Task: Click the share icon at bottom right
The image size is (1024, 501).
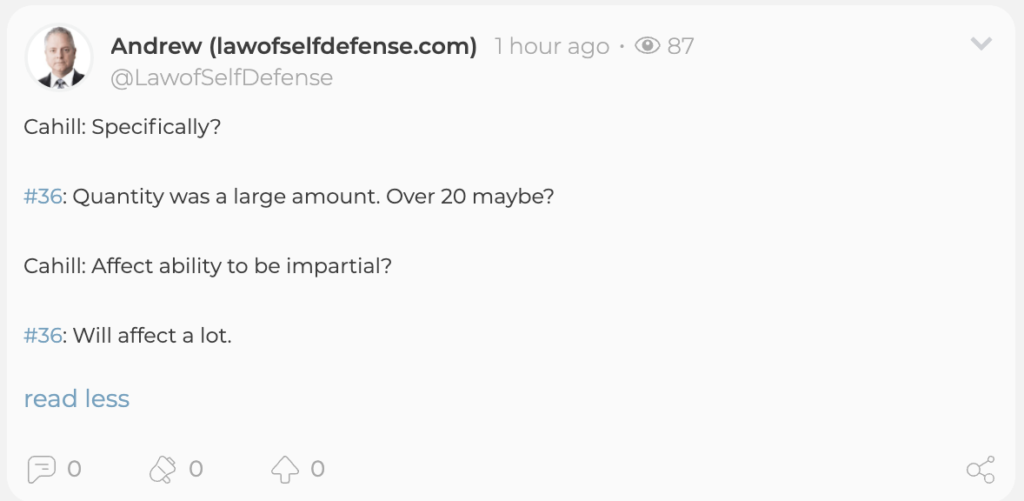Action: pyautogui.click(x=980, y=469)
